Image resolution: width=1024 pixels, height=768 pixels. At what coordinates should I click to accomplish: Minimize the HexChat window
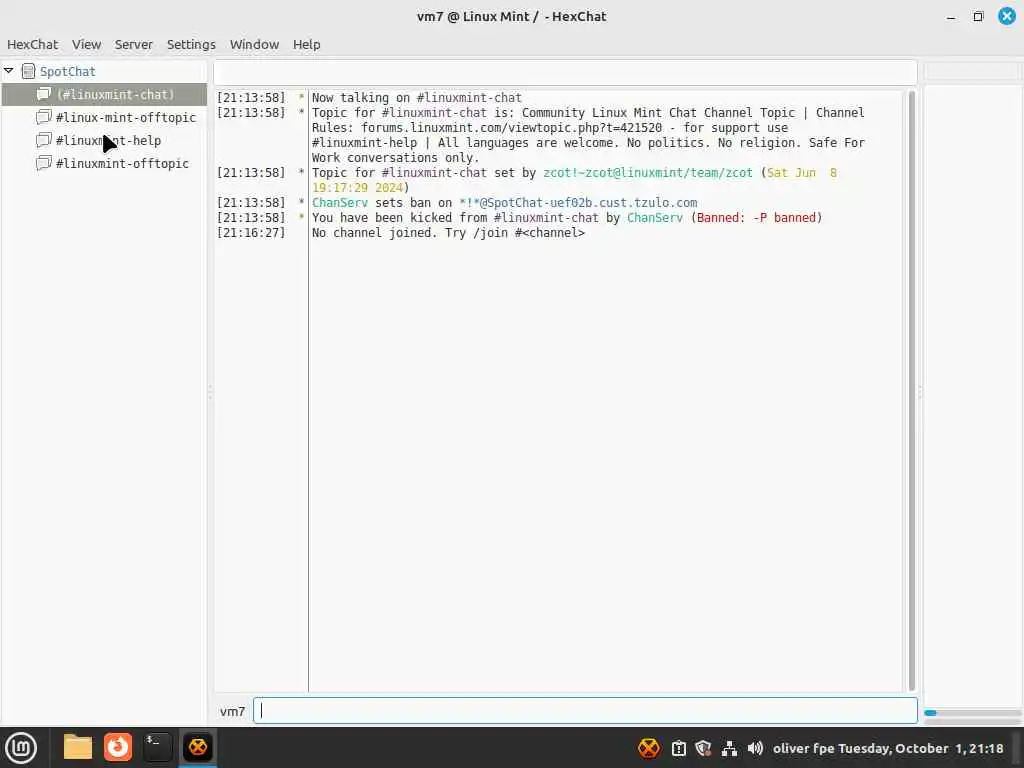[x=951, y=17]
